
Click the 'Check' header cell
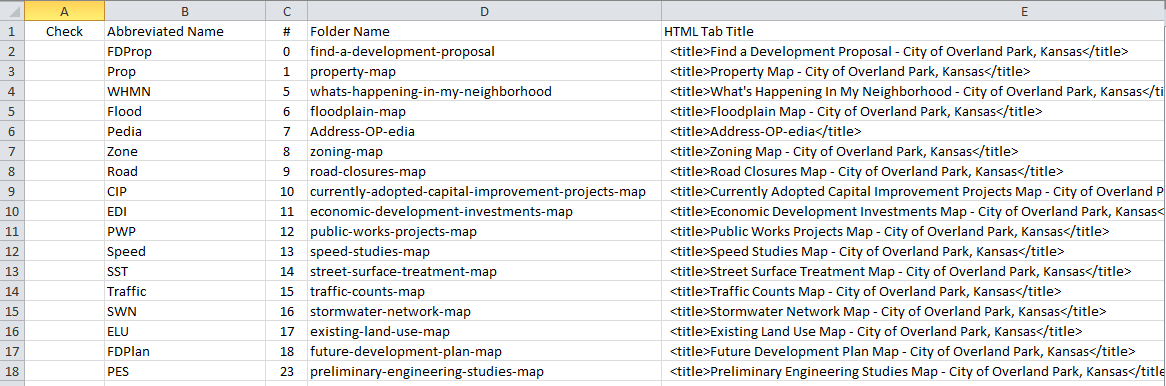click(64, 32)
